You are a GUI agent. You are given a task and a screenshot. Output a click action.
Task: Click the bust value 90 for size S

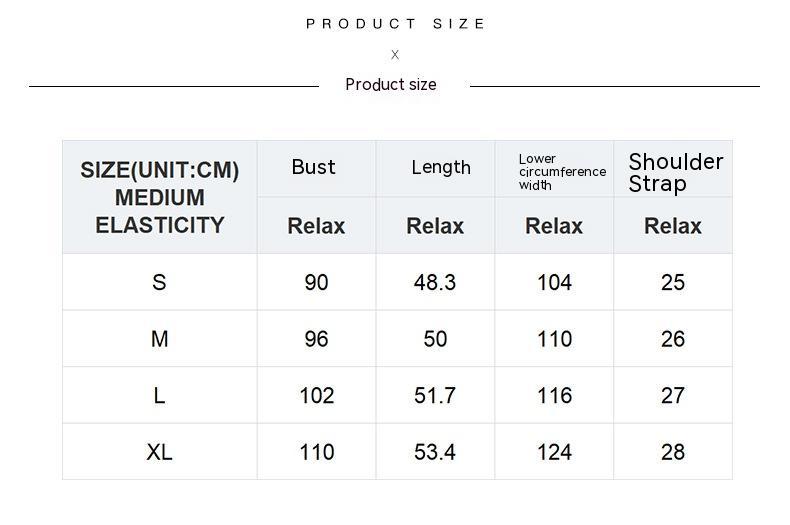[x=316, y=282]
